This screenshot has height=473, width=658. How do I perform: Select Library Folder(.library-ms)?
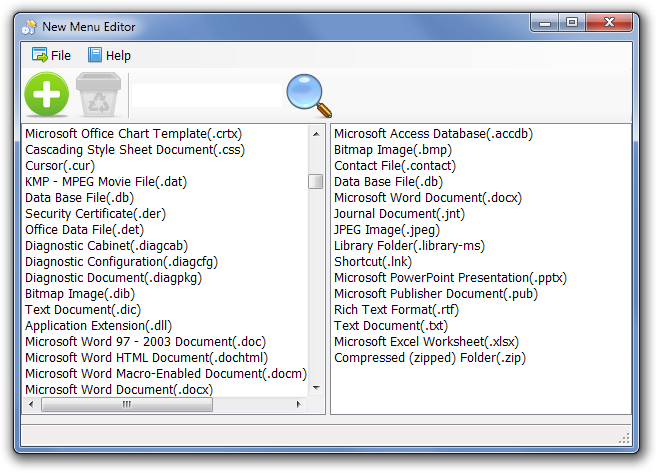tap(409, 246)
